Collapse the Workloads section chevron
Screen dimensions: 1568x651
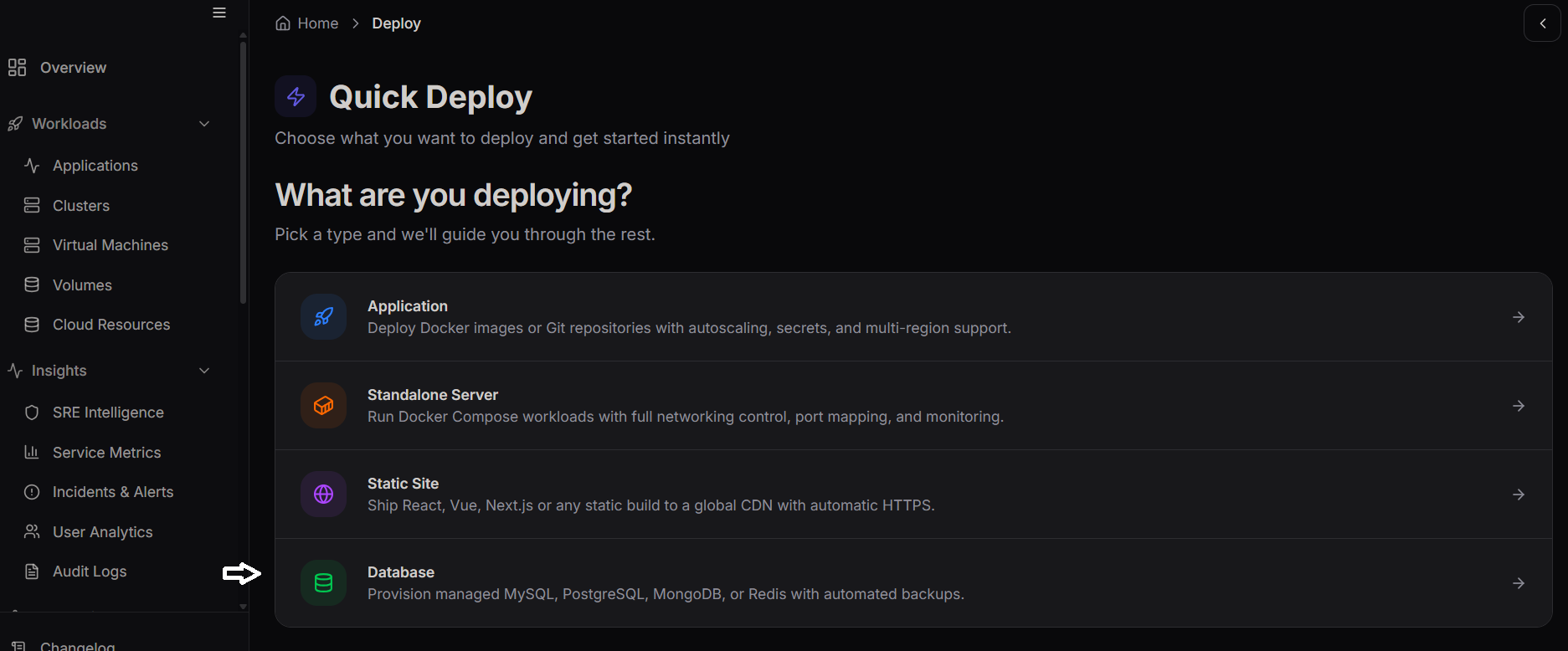click(x=204, y=124)
